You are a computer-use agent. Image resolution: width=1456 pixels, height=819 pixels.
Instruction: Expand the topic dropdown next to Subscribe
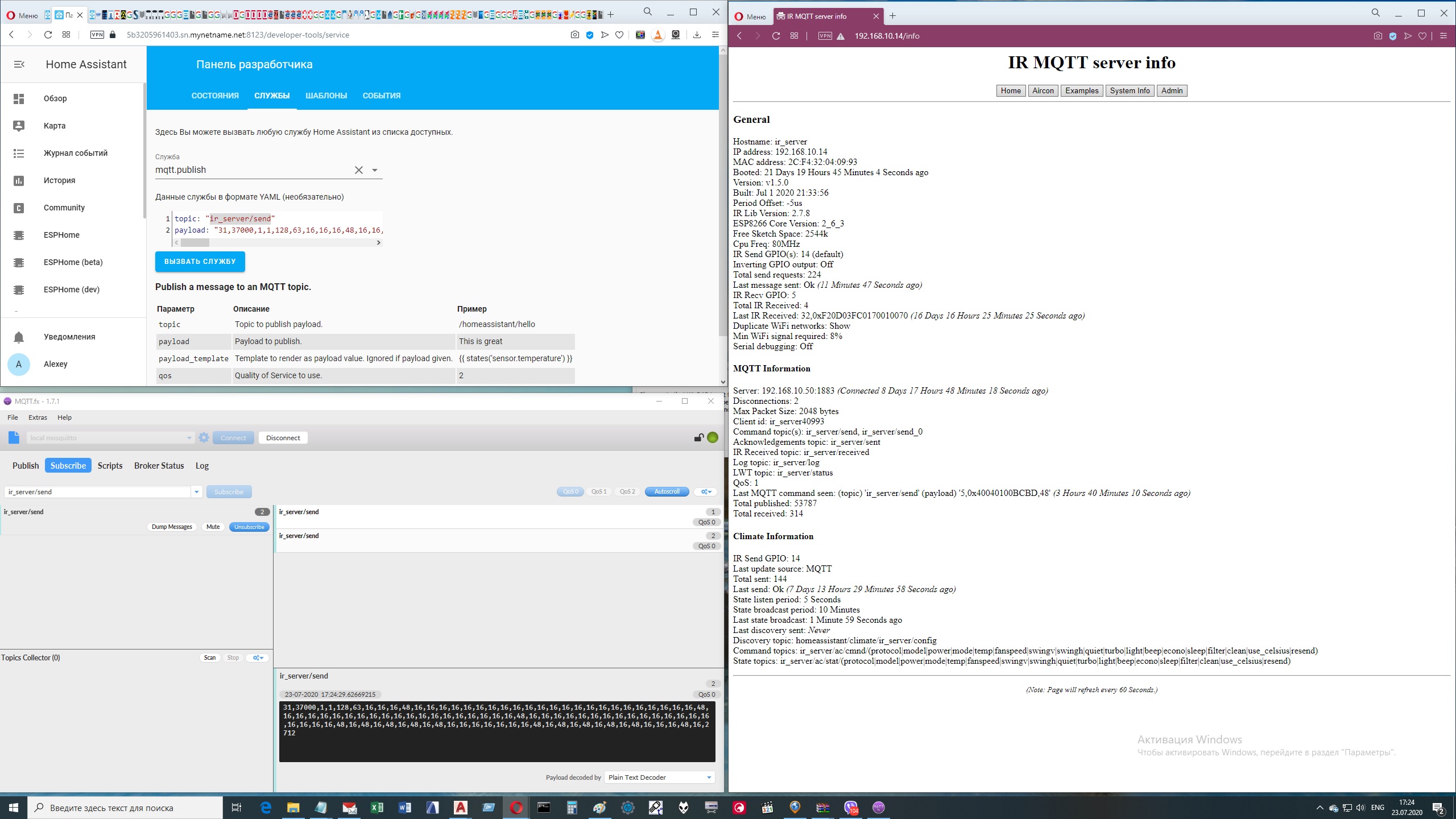[x=197, y=491]
